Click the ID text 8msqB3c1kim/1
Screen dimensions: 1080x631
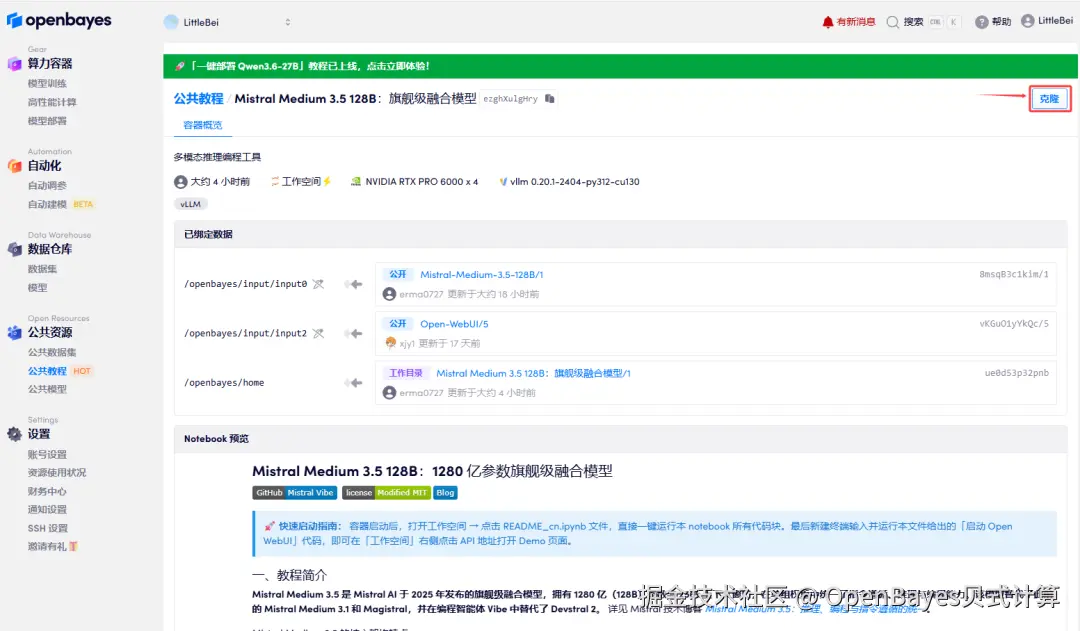[x=1014, y=274]
